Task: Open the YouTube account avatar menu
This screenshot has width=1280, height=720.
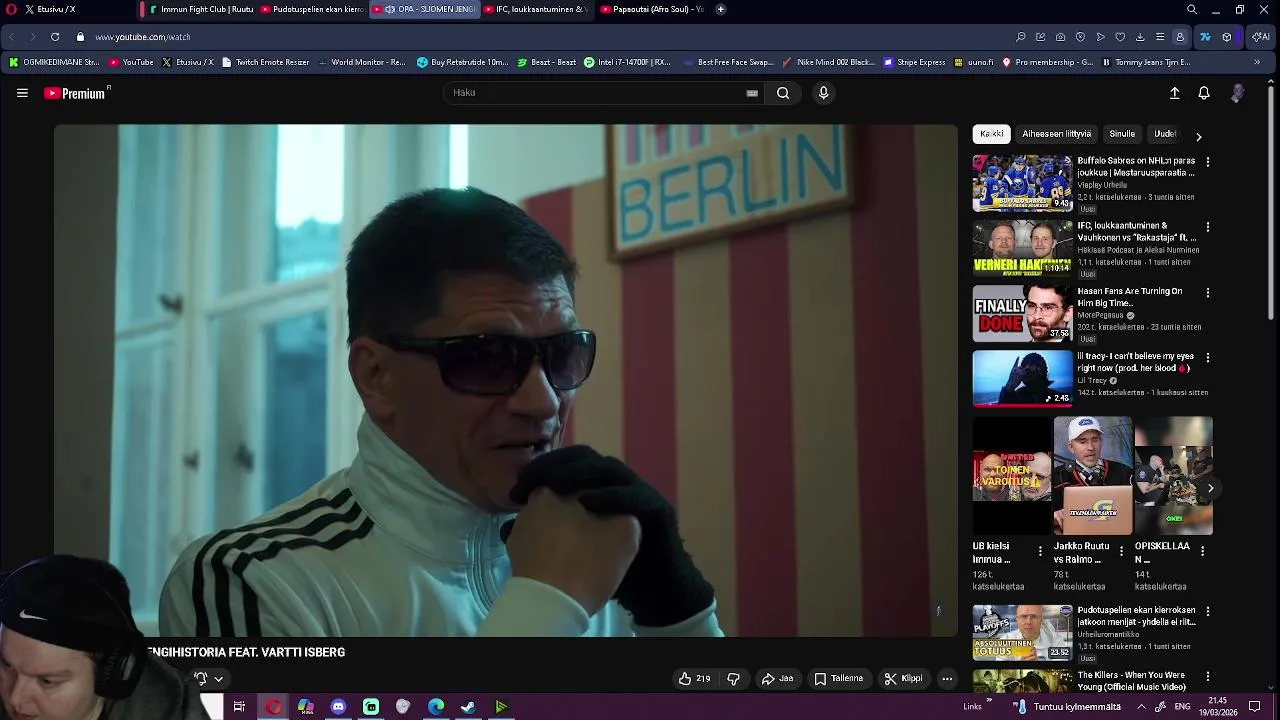Action: point(1237,93)
